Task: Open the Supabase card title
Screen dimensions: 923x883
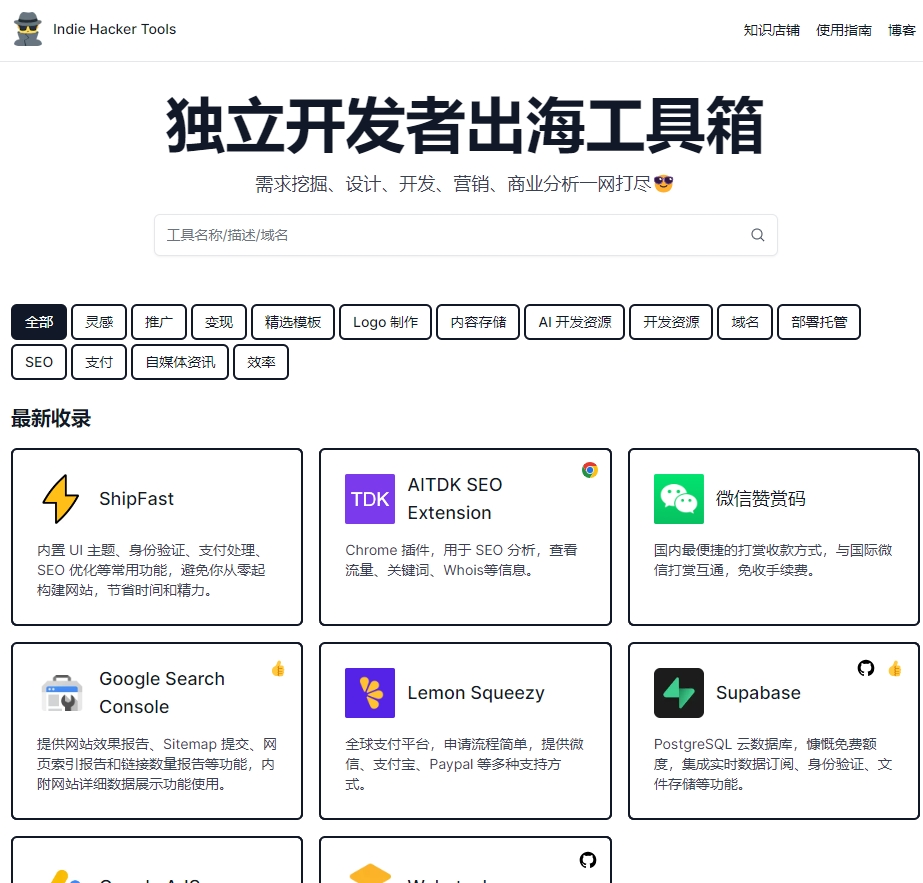Action: (758, 693)
